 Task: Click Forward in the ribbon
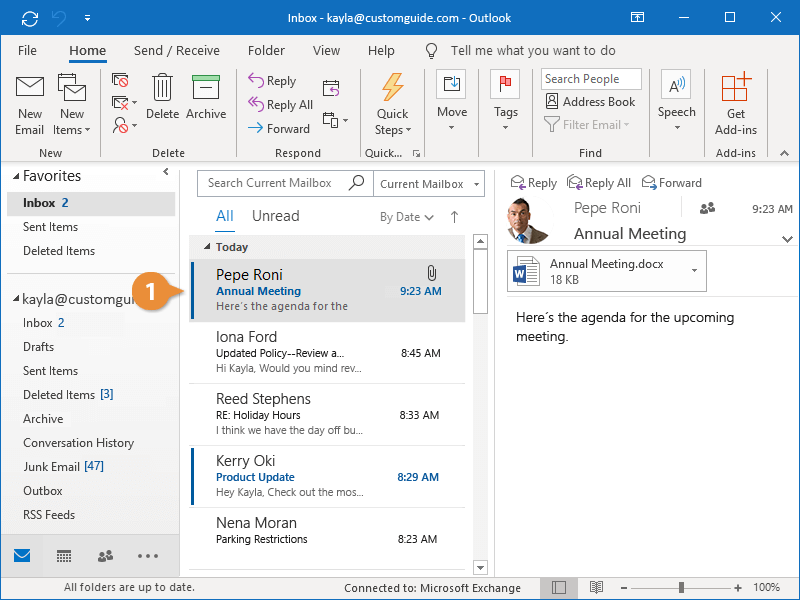(x=279, y=129)
